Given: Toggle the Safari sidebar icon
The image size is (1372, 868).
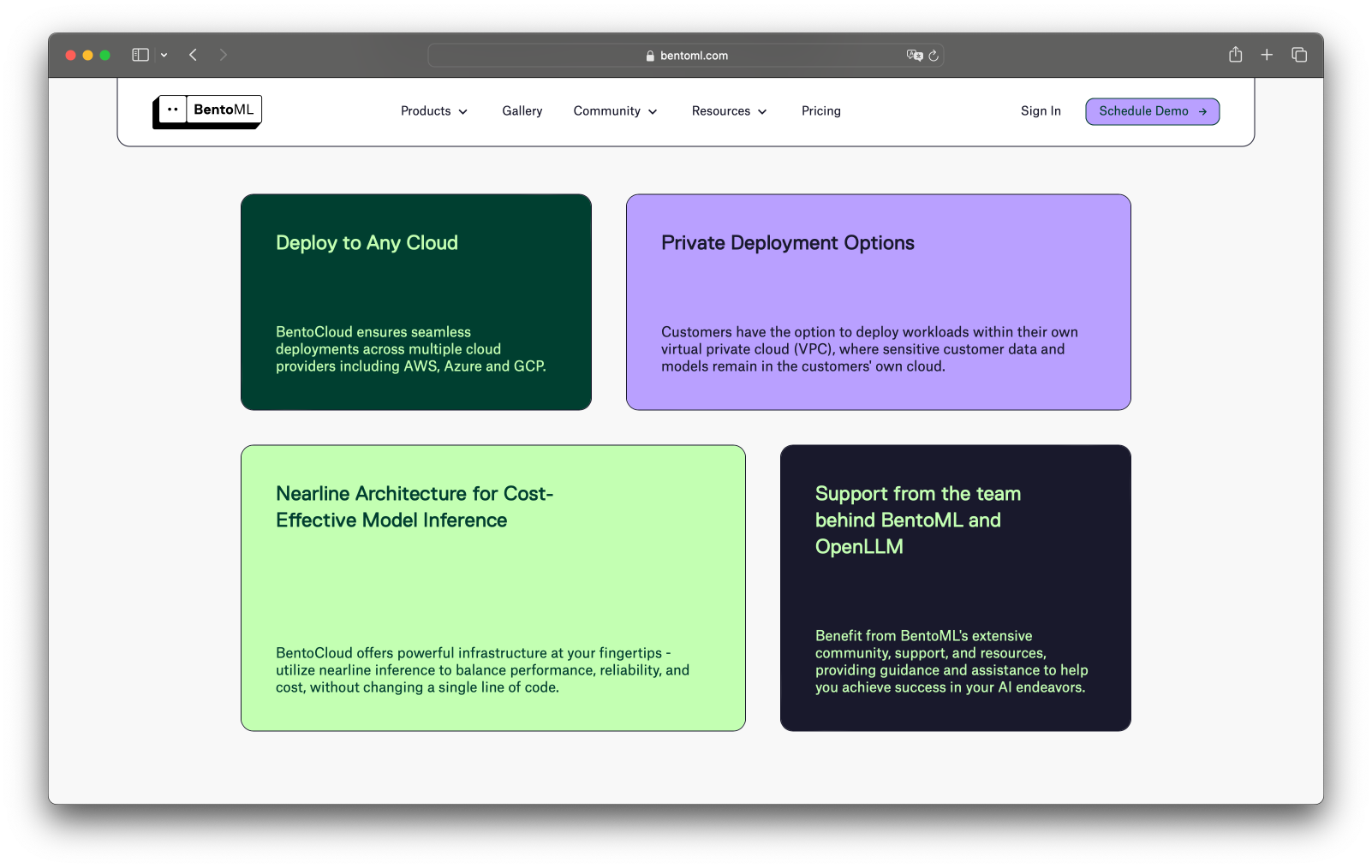Looking at the screenshot, I should point(140,55).
